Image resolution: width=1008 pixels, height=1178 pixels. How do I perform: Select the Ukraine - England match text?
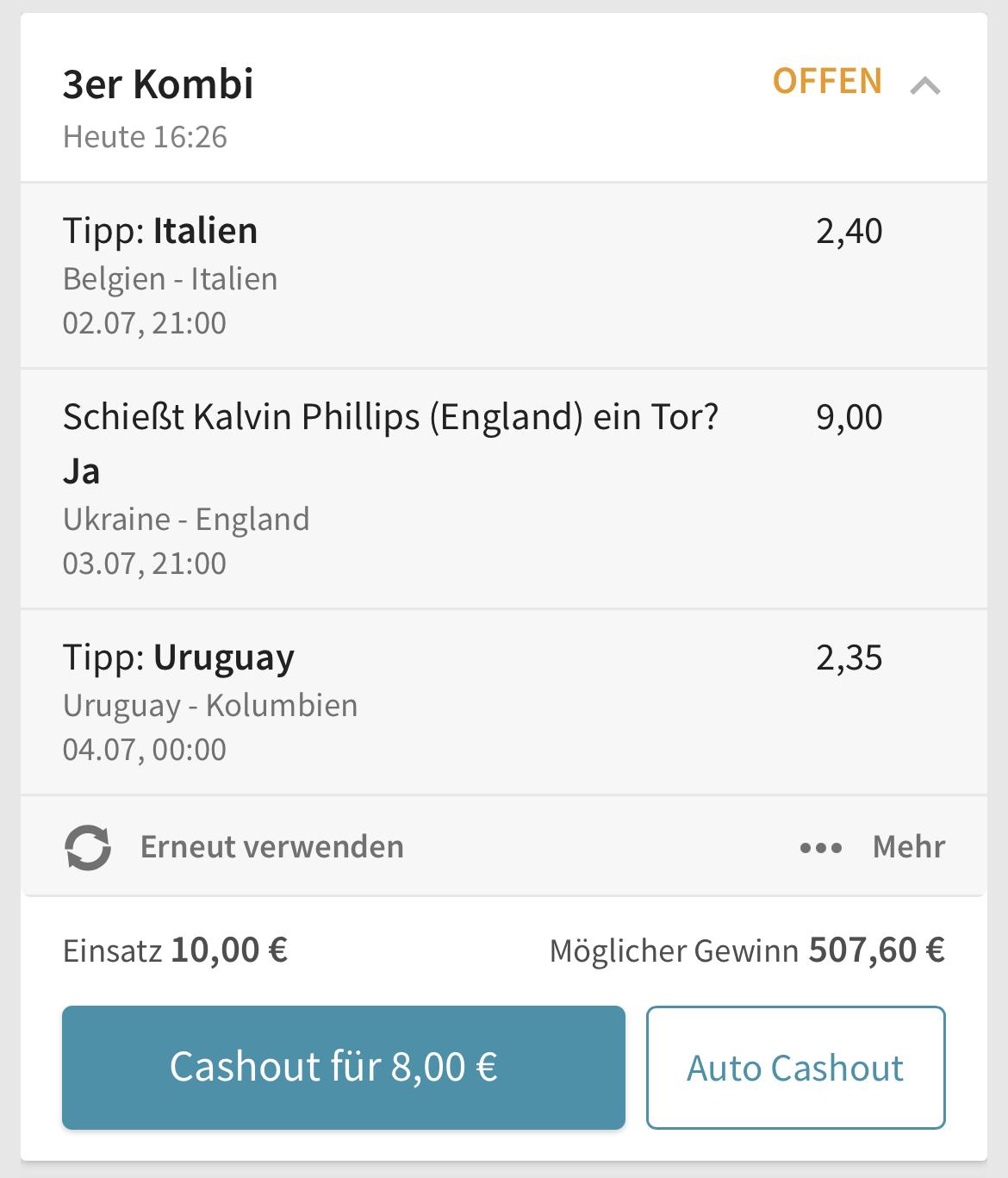click(x=186, y=520)
